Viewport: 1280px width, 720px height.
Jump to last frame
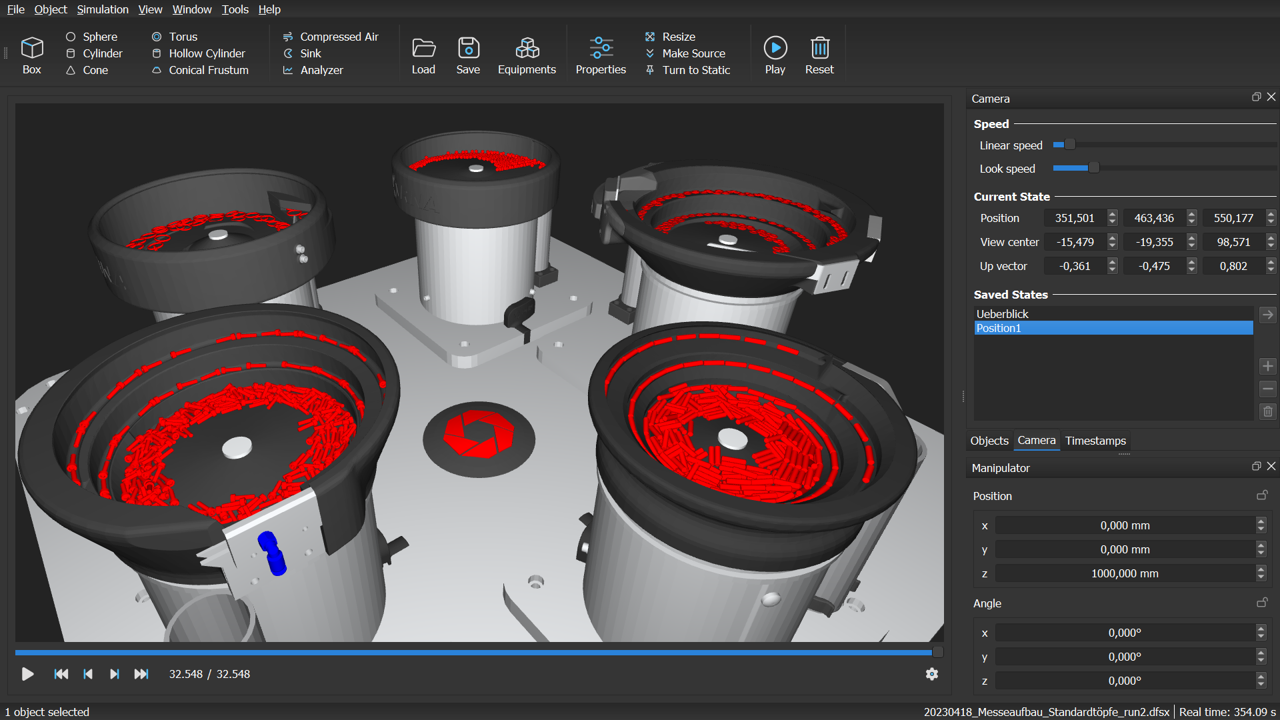tap(141, 674)
